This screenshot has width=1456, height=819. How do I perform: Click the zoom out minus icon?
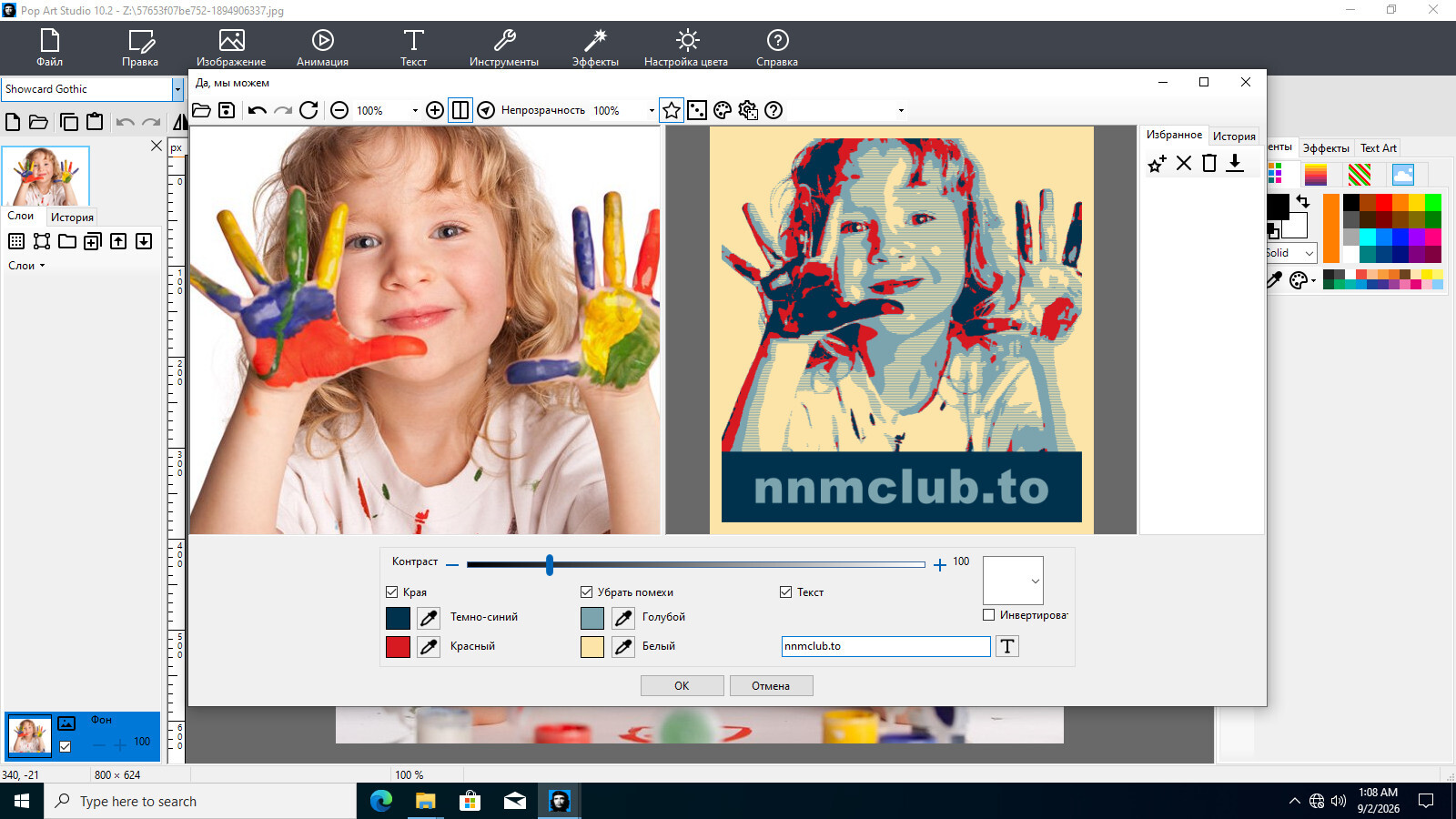click(339, 110)
